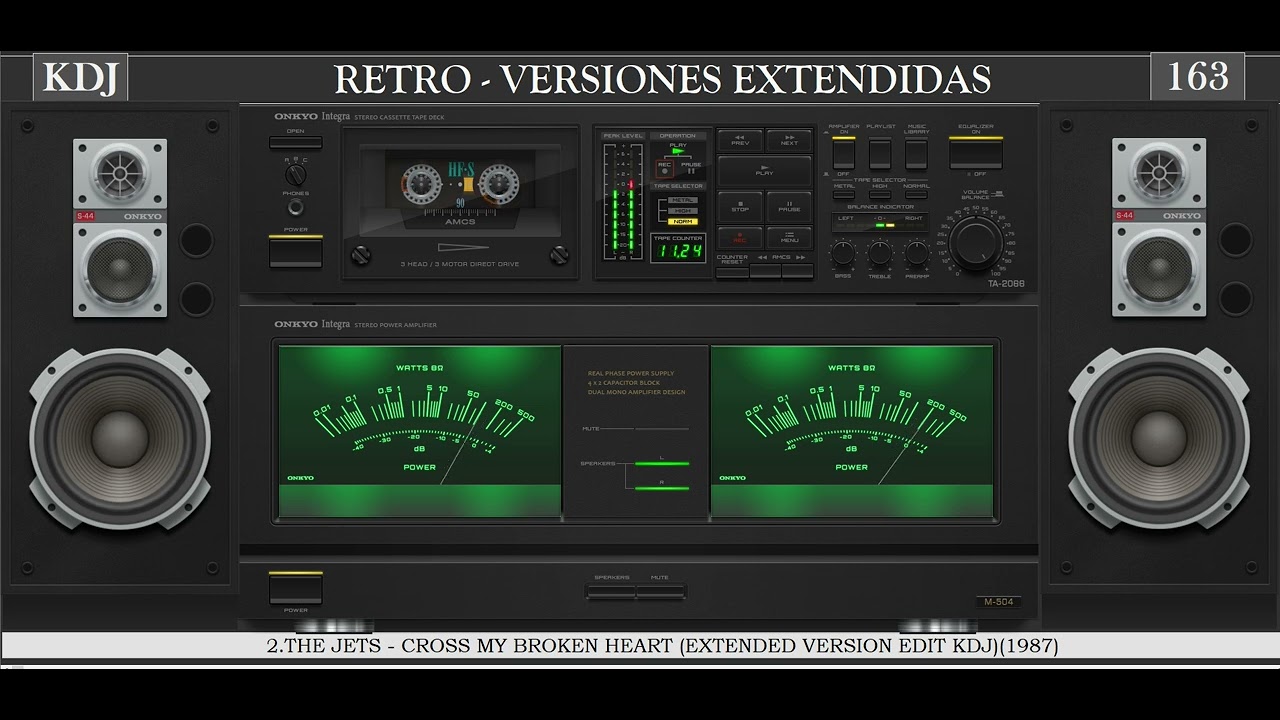Screen dimensions: 1280x720
Task: Click the left speaker's tweeter
Action: (x=120, y=174)
